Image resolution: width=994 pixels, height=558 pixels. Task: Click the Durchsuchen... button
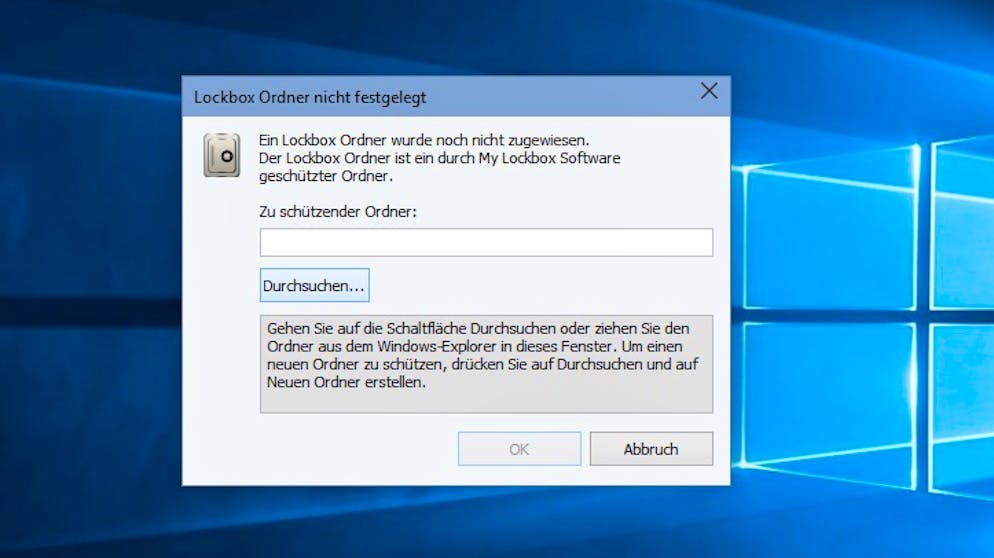click(x=314, y=285)
